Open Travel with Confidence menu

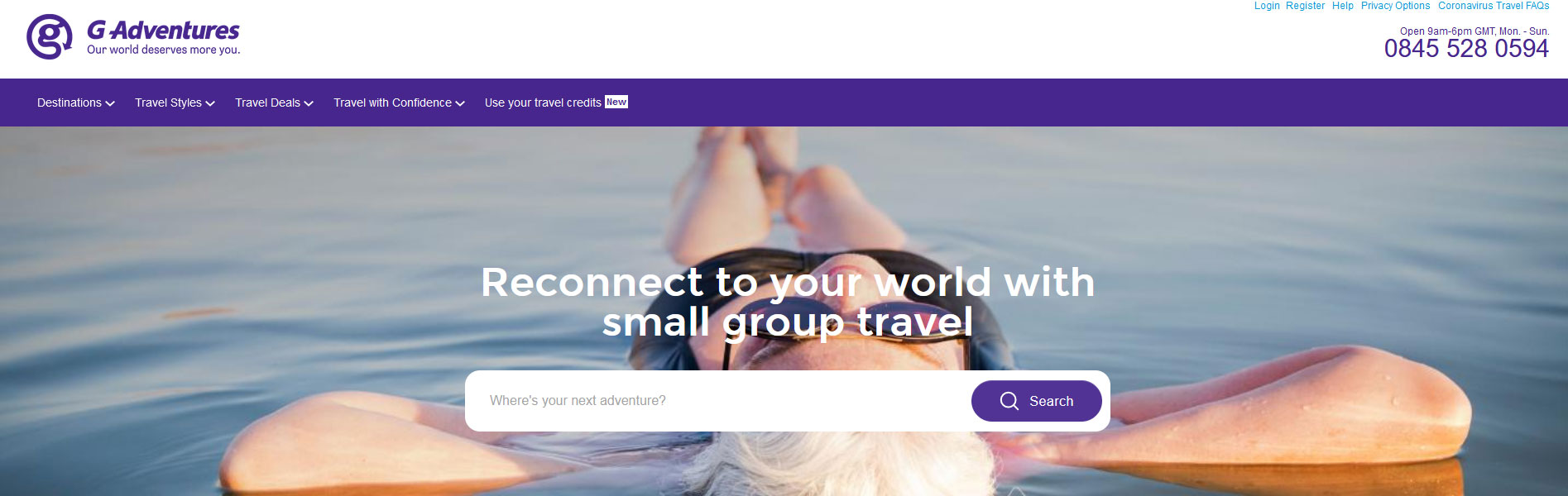coord(400,103)
